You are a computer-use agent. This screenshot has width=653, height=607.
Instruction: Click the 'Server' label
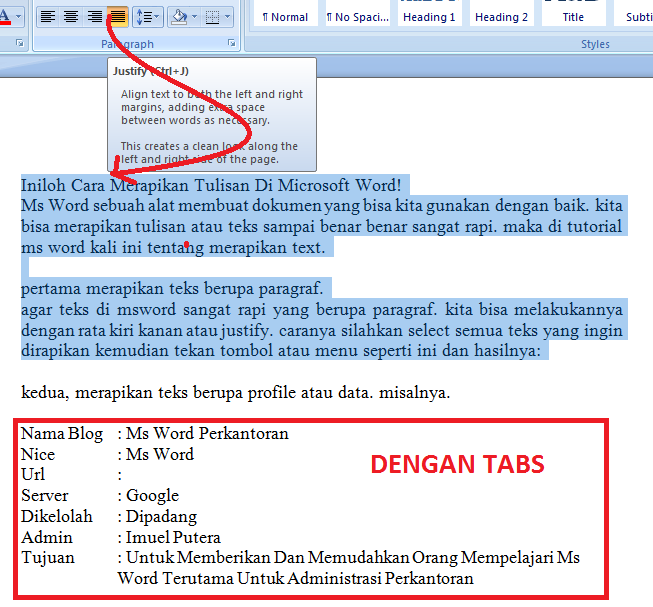pyautogui.click(x=45, y=495)
